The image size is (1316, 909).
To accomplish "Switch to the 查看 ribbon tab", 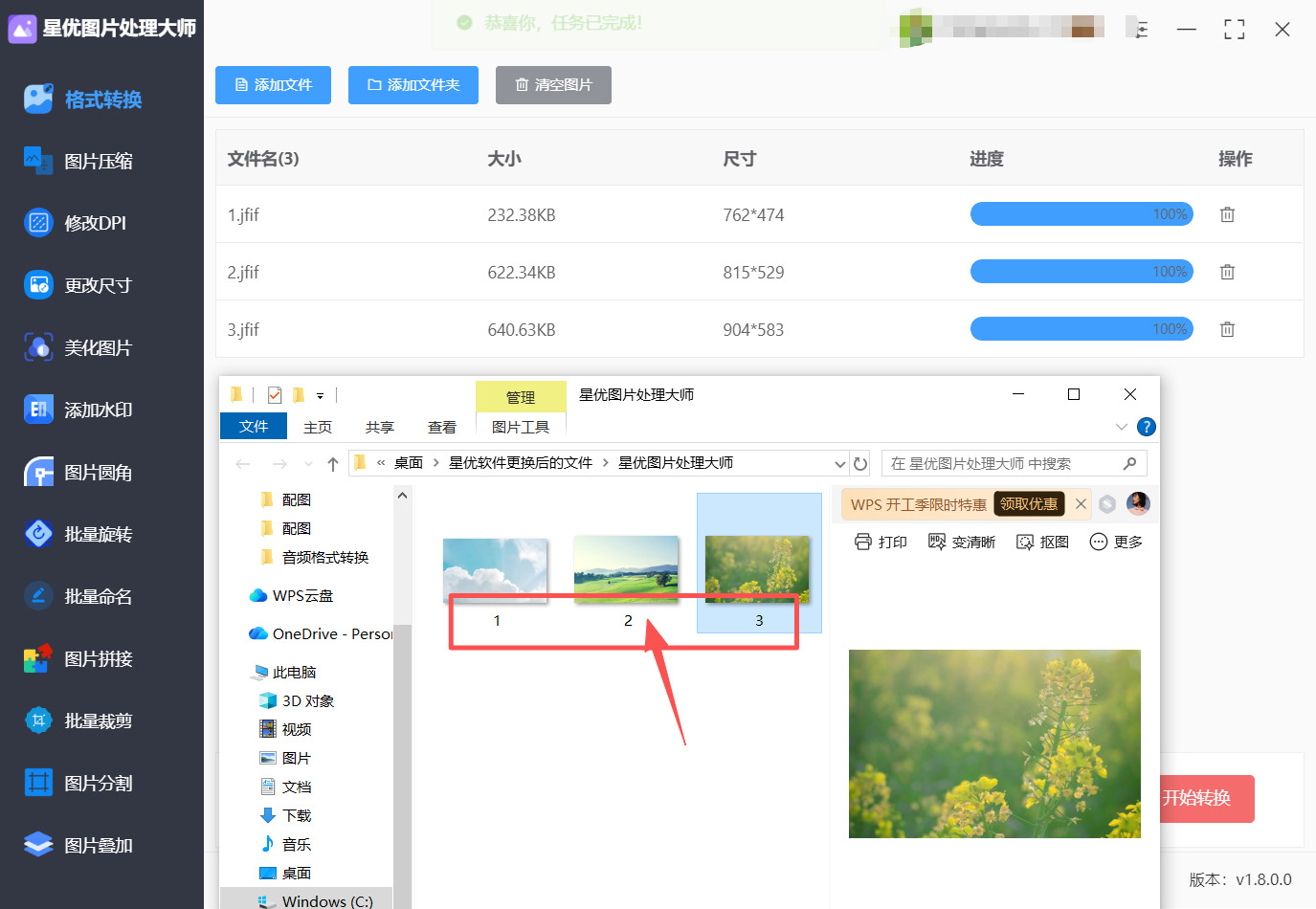I will coord(442,427).
